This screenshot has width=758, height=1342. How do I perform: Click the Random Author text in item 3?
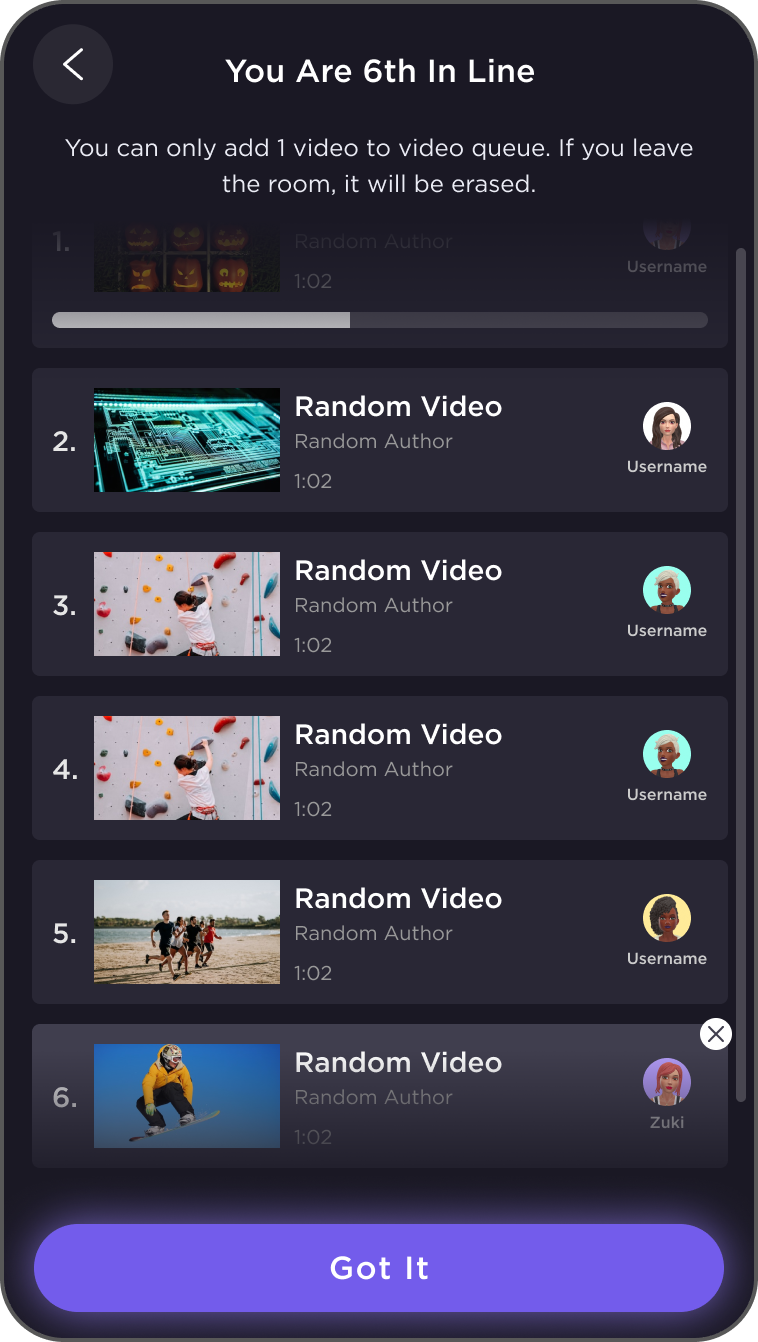tap(374, 605)
